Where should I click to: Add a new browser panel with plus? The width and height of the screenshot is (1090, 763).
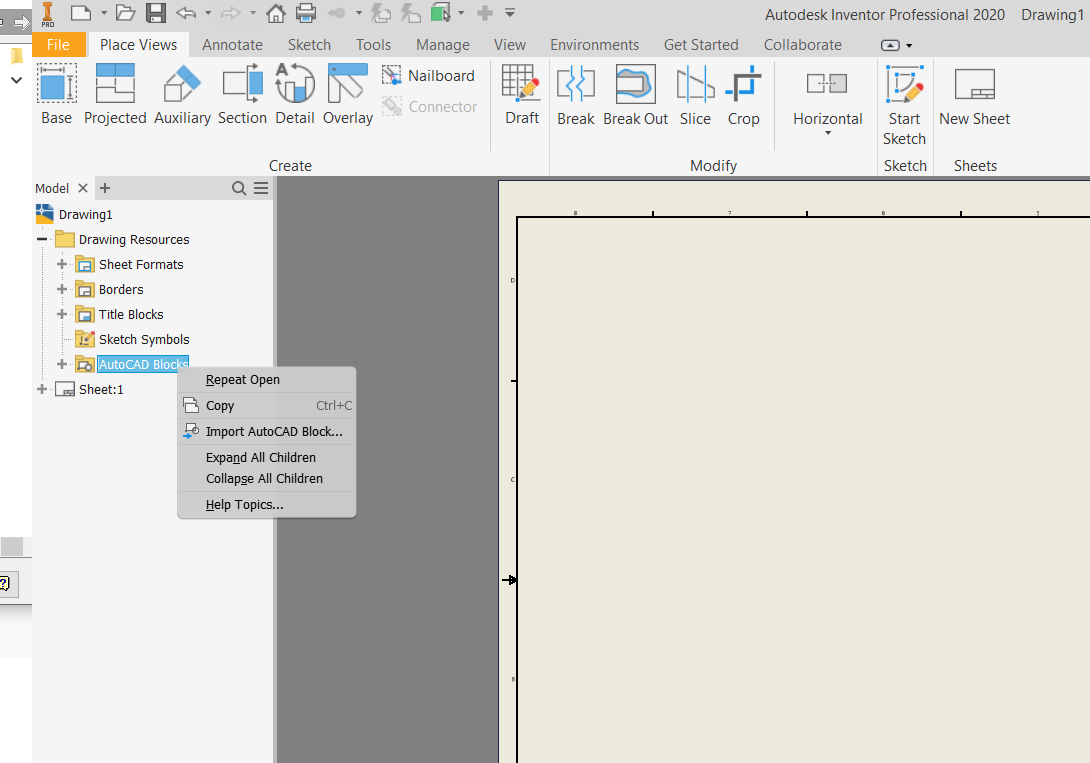tap(105, 188)
